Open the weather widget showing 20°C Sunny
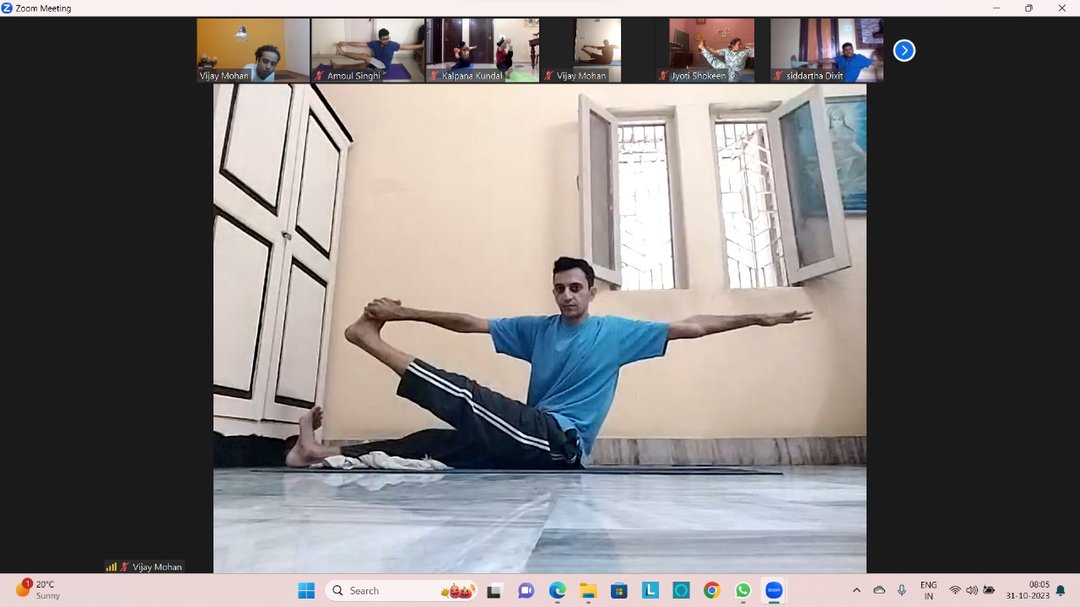 [38, 590]
